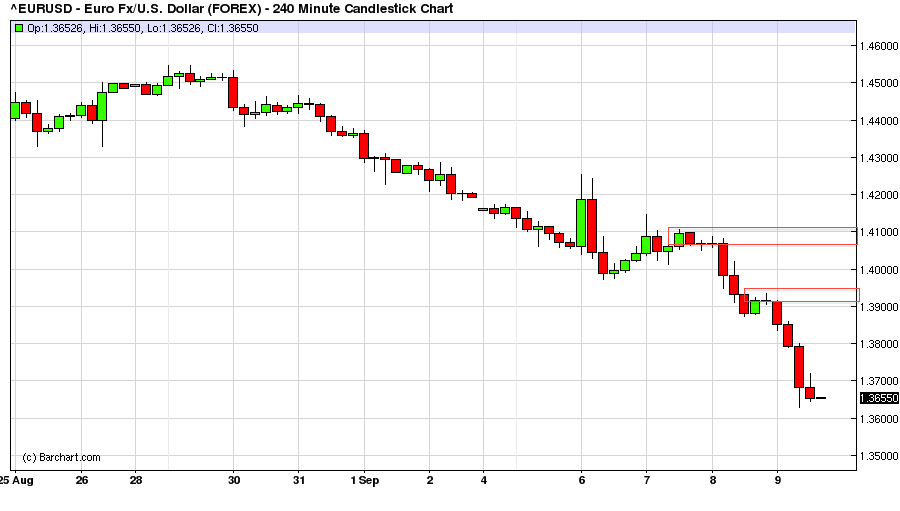Click the 1.41000 price axis label
The height and width of the screenshot is (511, 900).
[879, 233]
